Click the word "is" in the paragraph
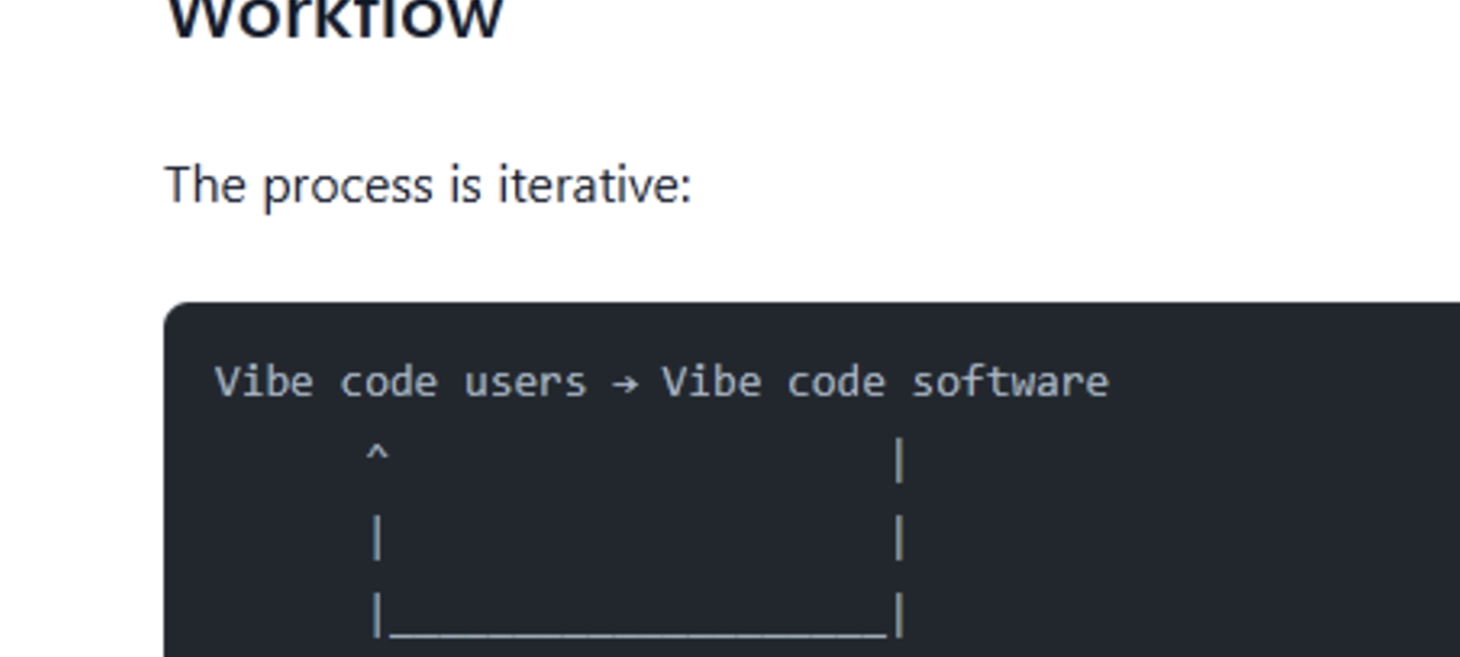The height and width of the screenshot is (657, 1460). pos(465,185)
